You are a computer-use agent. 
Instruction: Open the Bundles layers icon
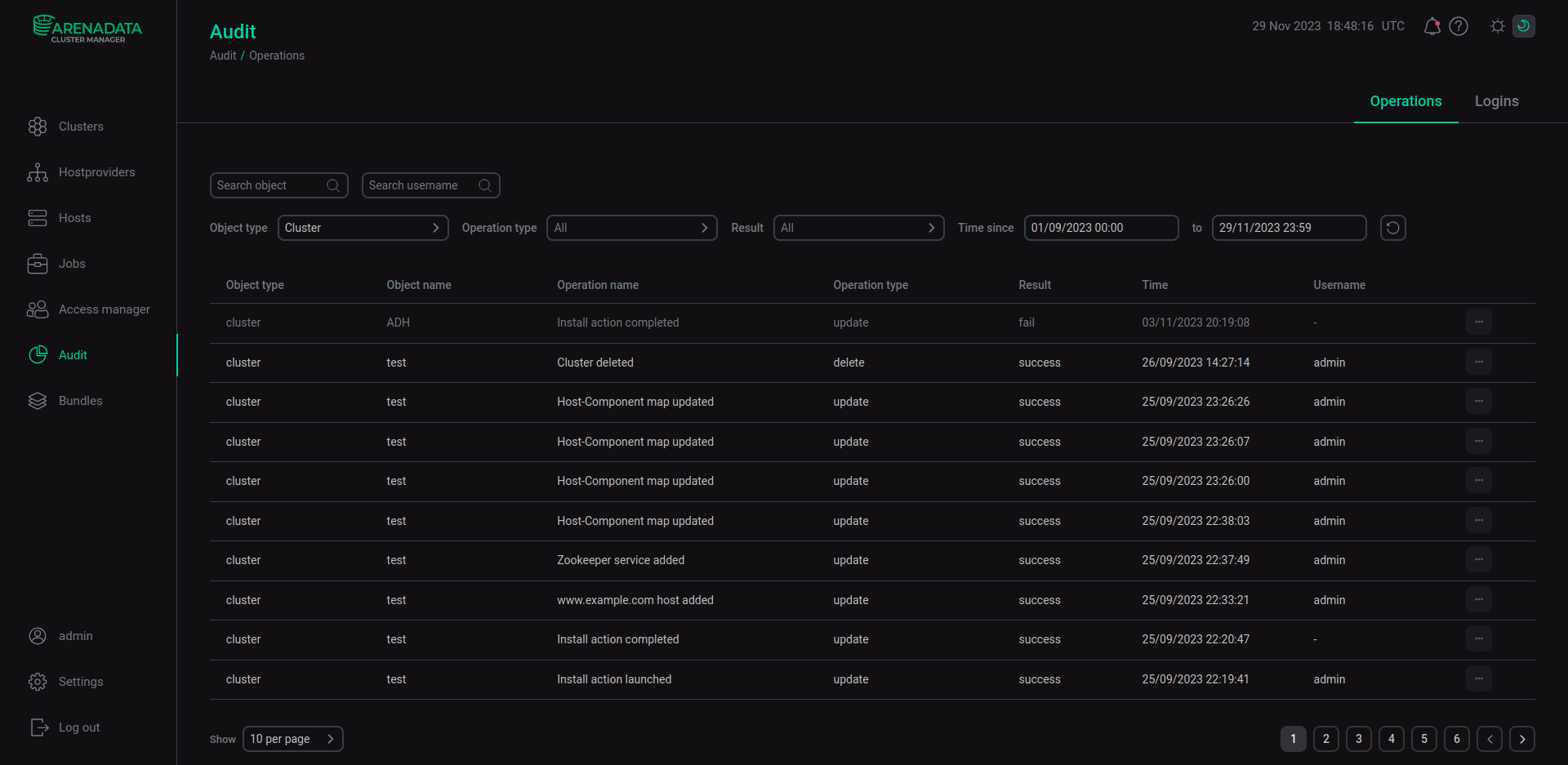38,401
